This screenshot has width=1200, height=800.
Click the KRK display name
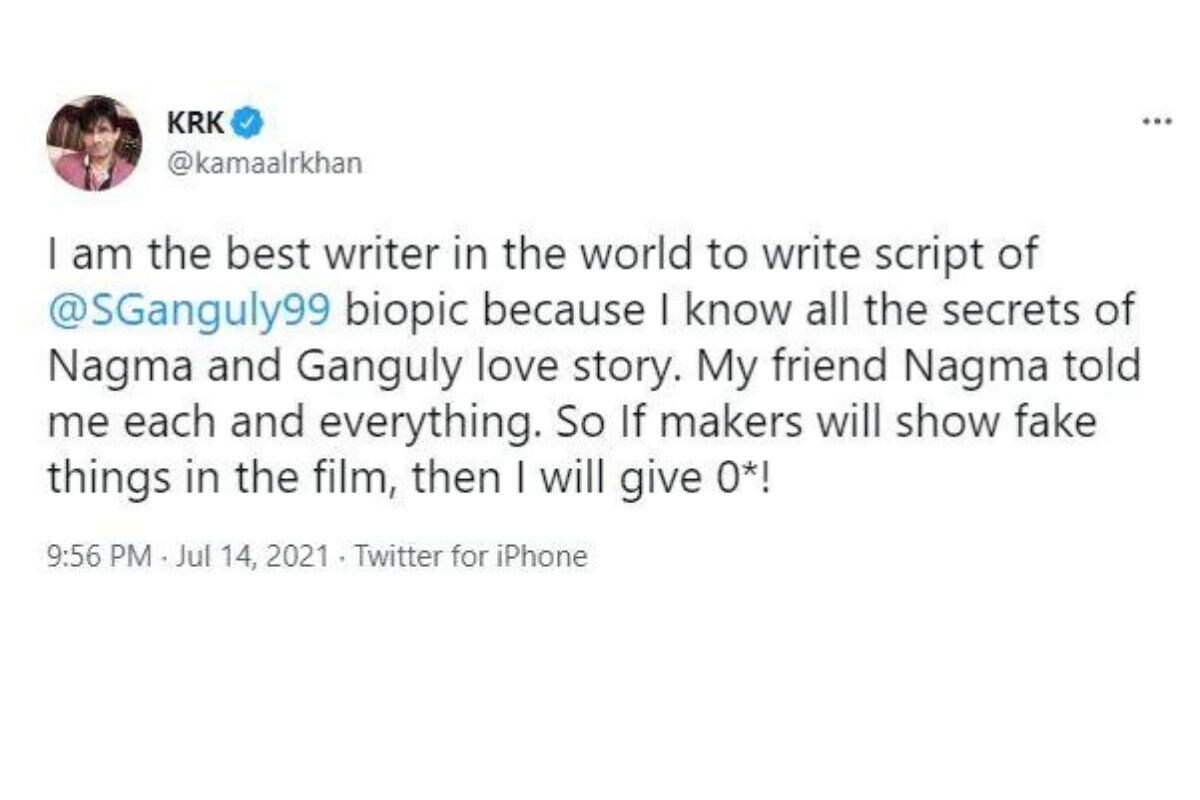click(x=196, y=124)
